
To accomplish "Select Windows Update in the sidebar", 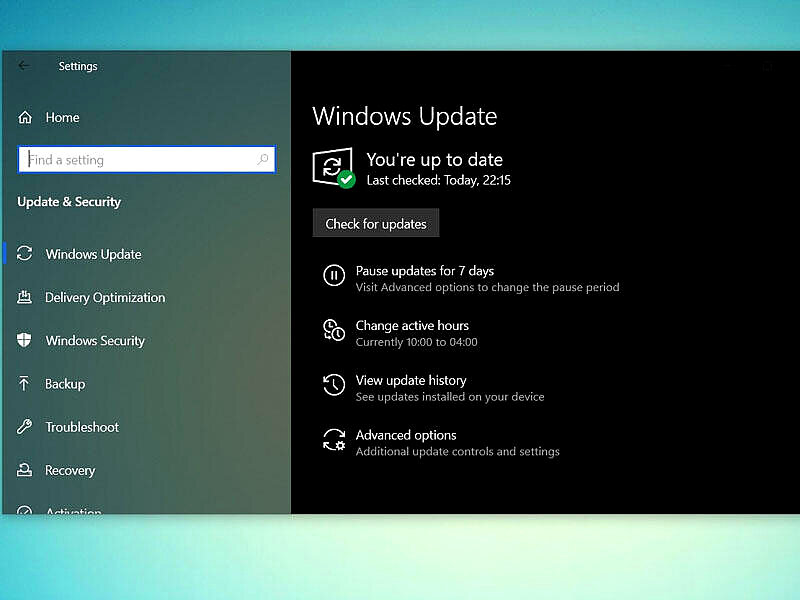I will coord(93,255).
